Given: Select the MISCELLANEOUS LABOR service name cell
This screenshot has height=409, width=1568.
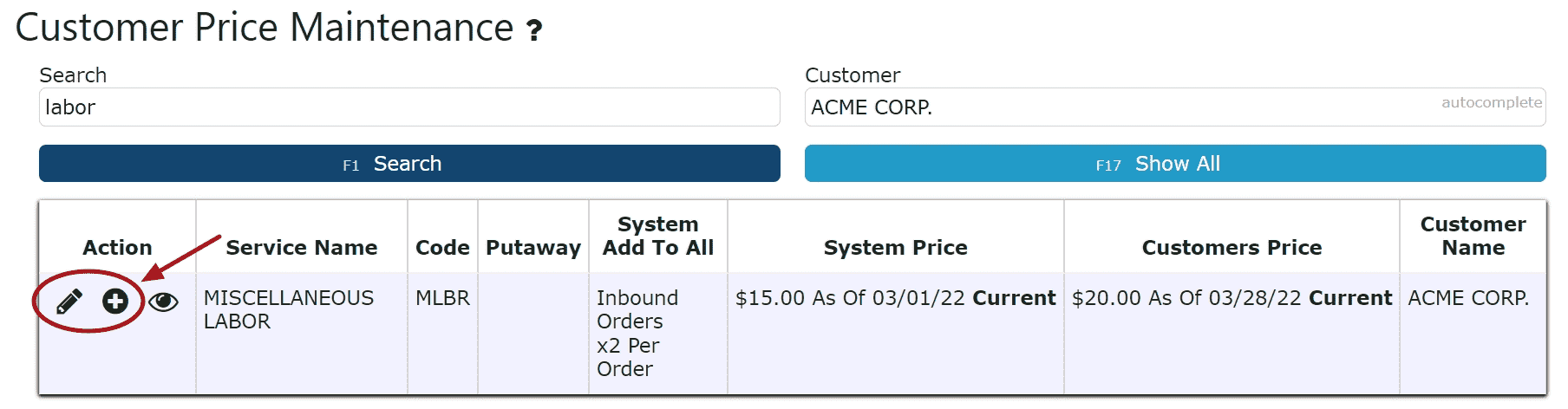Looking at the screenshot, I should pos(288,309).
